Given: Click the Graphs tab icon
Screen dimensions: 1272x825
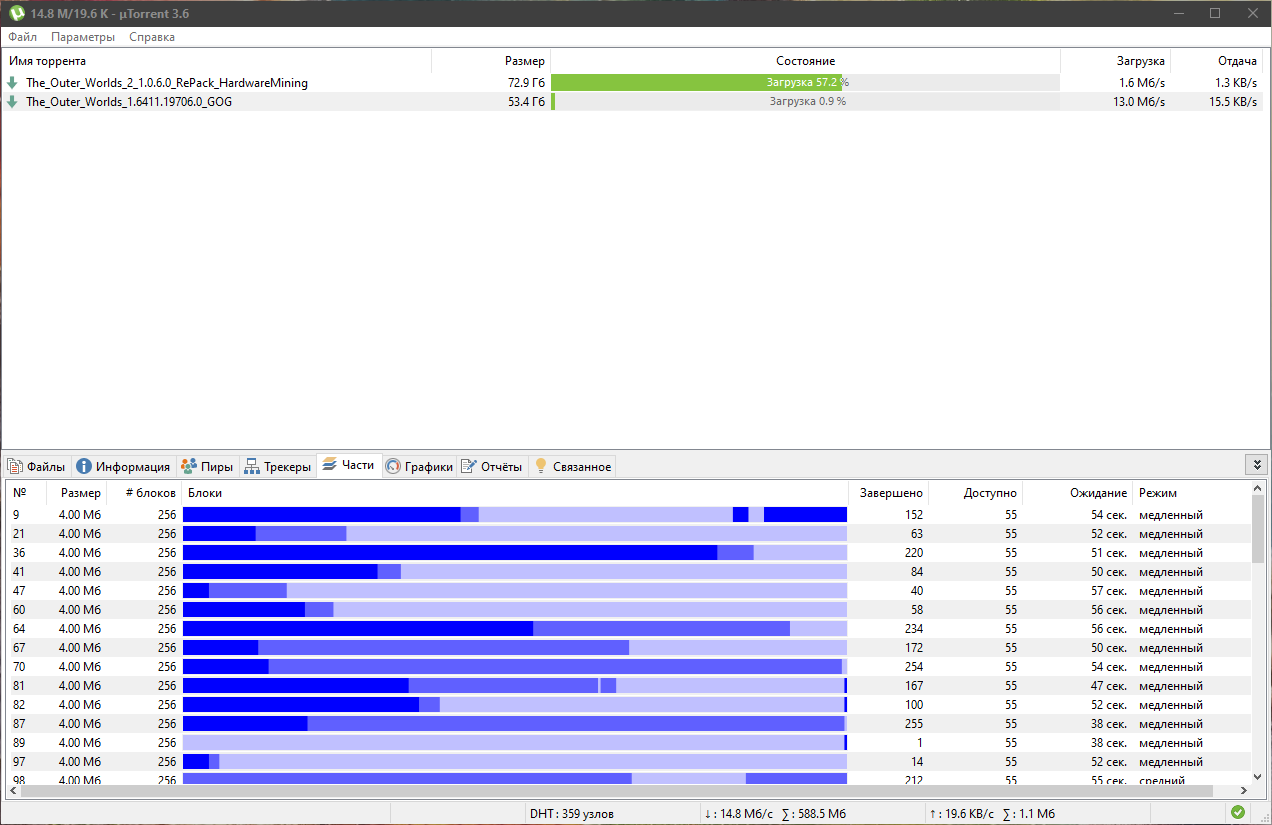Looking at the screenshot, I should click(393, 467).
